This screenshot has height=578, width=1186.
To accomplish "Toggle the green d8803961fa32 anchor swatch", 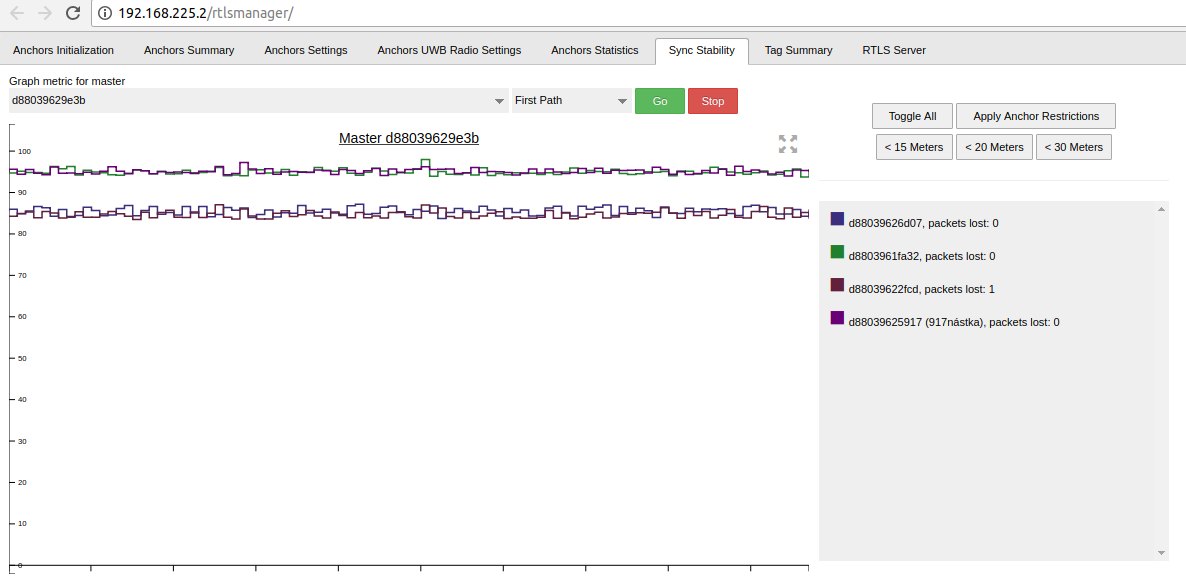I will (838, 252).
